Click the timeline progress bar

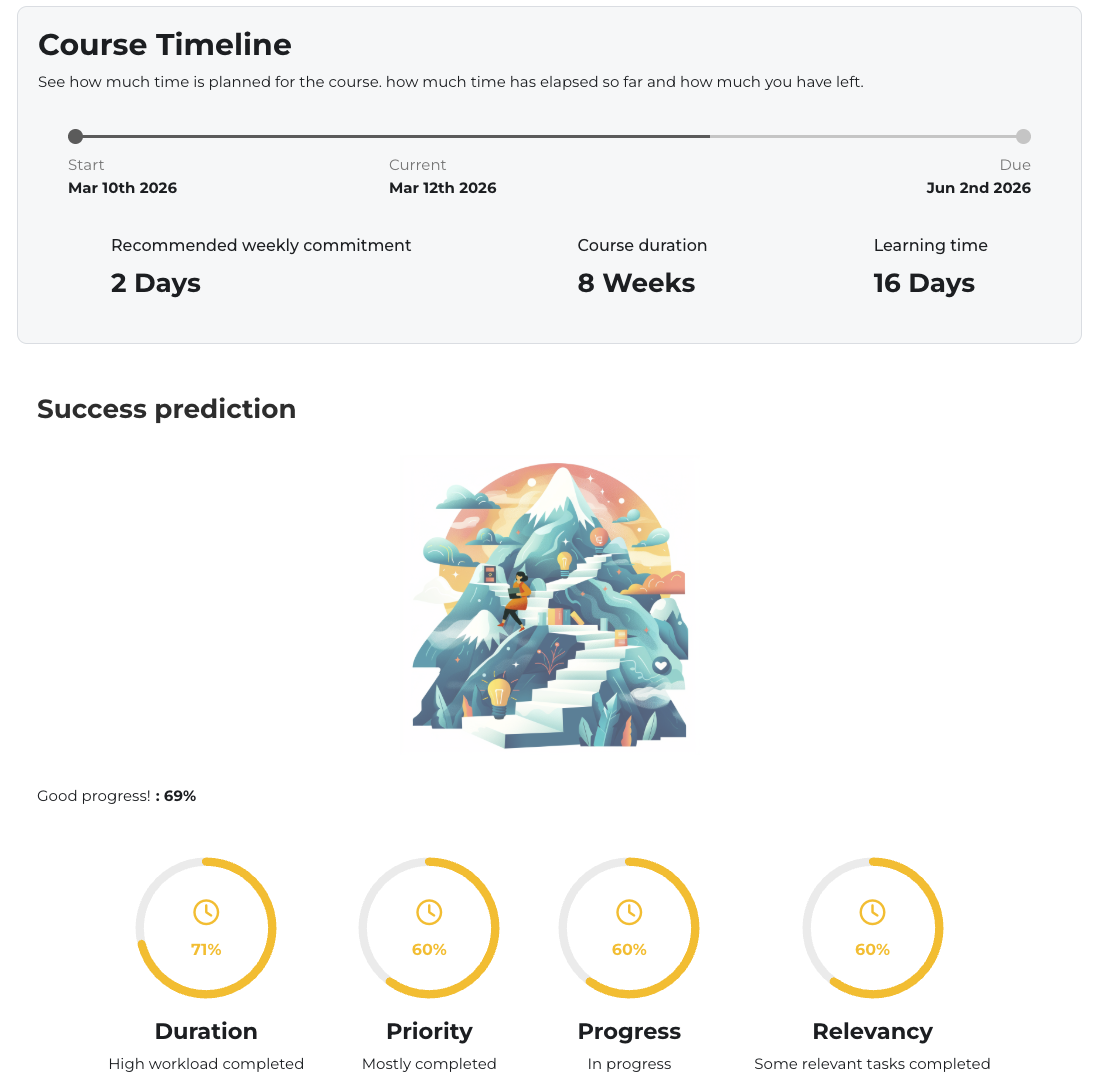[400, 136]
